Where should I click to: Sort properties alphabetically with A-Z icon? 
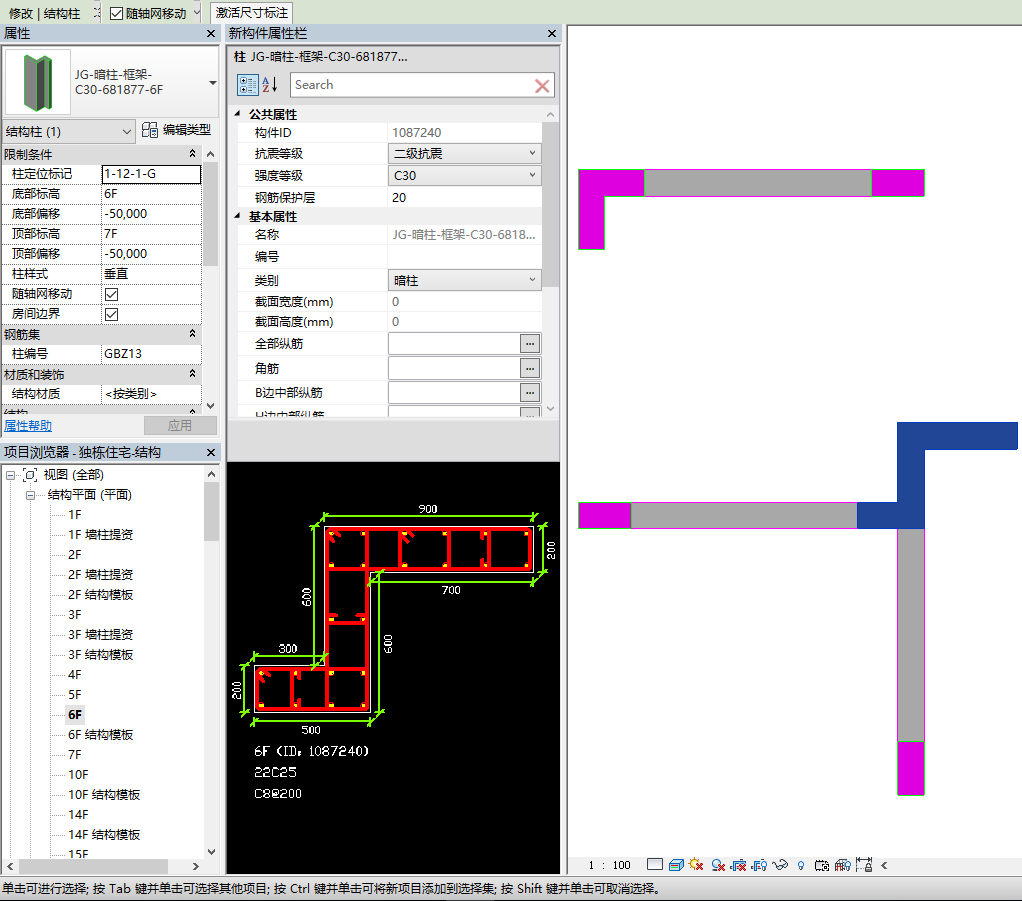coord(270,85)
